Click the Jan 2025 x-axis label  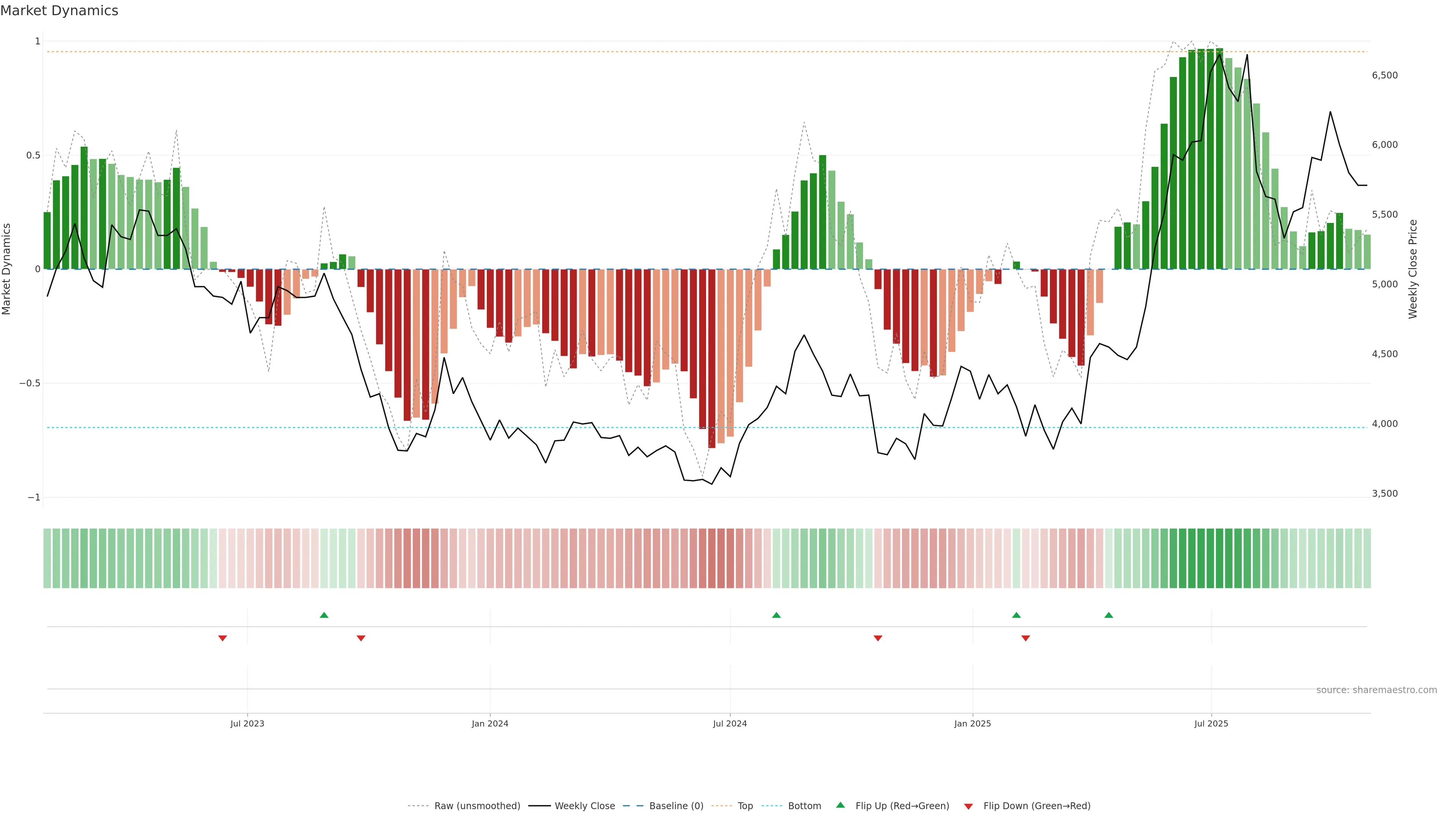pyautogui.click(x=972, y=723)
